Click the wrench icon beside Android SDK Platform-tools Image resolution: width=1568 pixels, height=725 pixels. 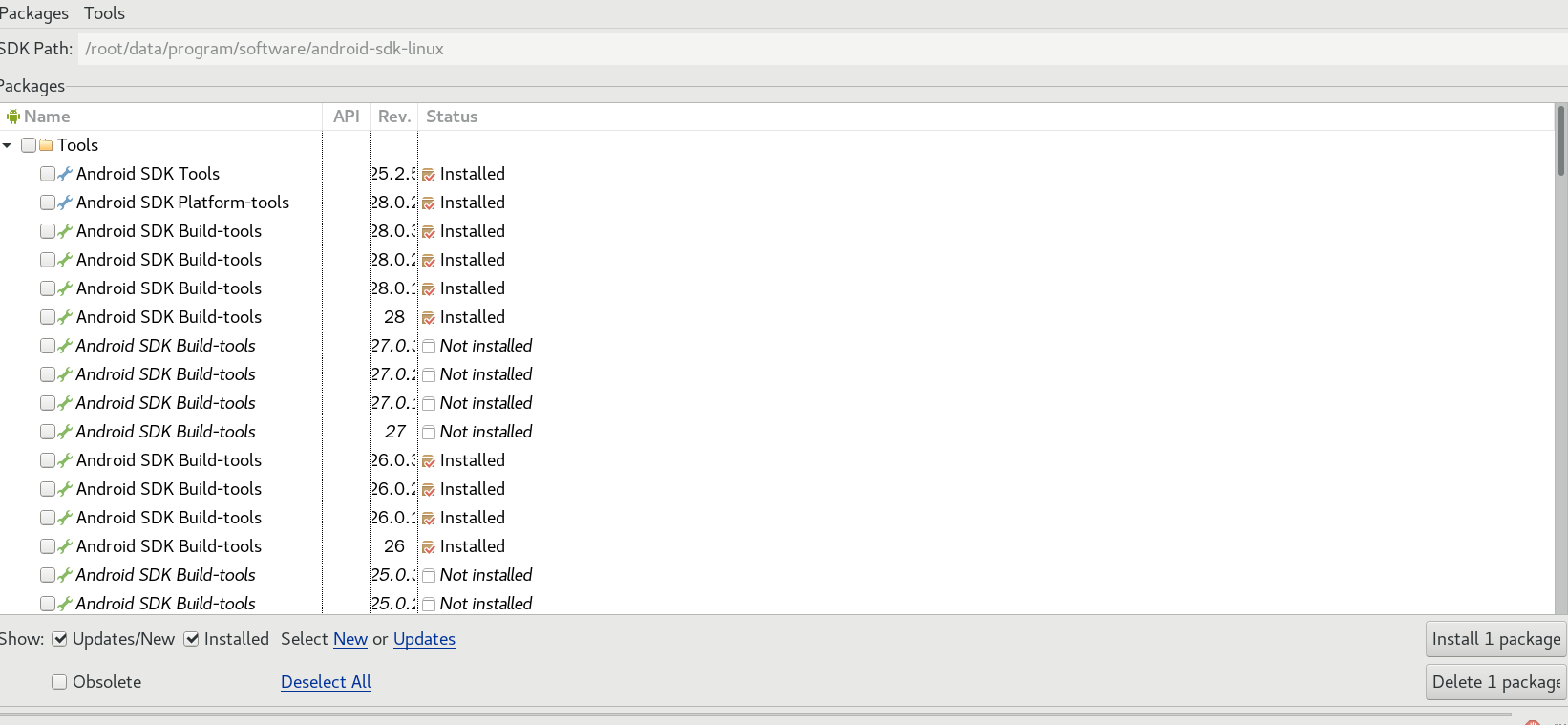pyautogui.click(x=65, y=203)
